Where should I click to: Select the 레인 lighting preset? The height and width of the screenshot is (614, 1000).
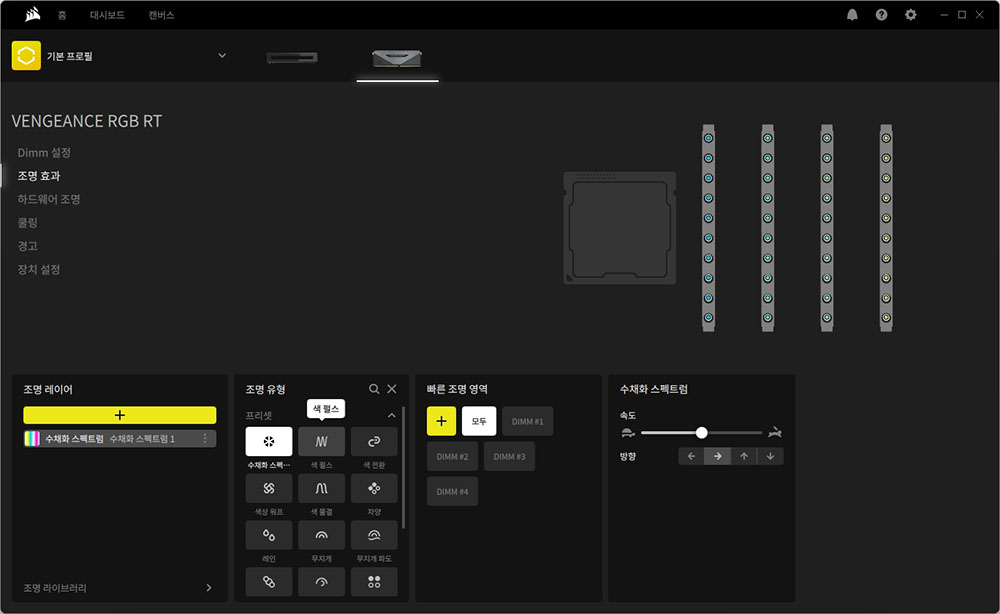coord(268,535)
